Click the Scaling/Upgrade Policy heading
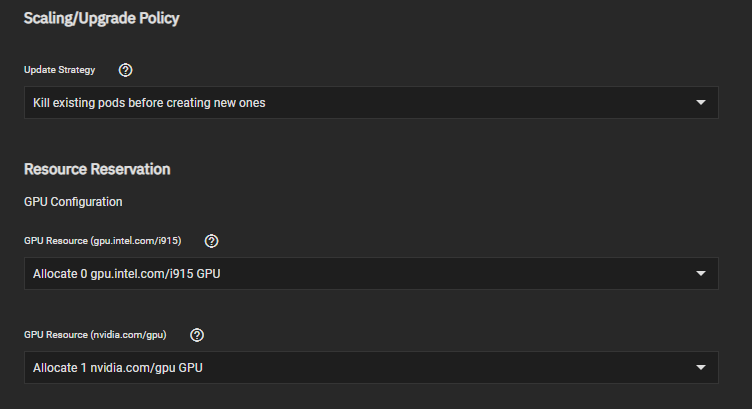This screenshot has height=409, width=752. click(101, 18)
